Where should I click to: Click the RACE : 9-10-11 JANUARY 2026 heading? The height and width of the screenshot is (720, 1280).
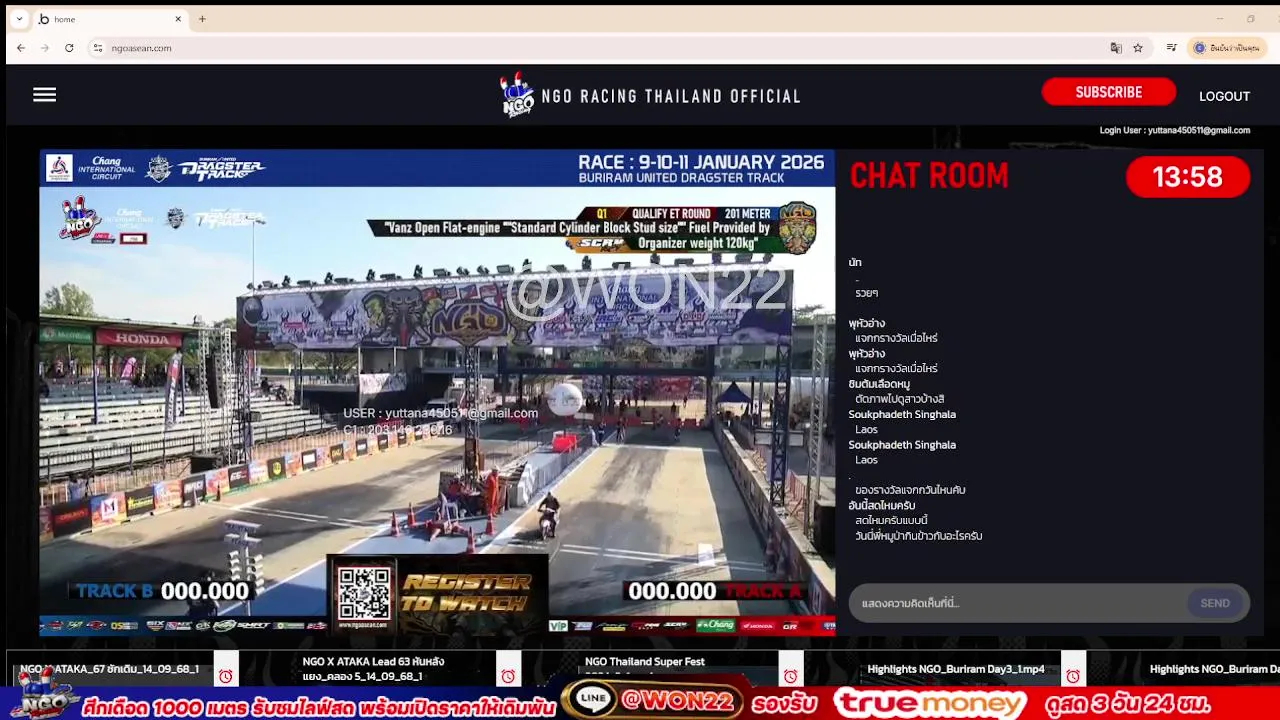(701, 162)
